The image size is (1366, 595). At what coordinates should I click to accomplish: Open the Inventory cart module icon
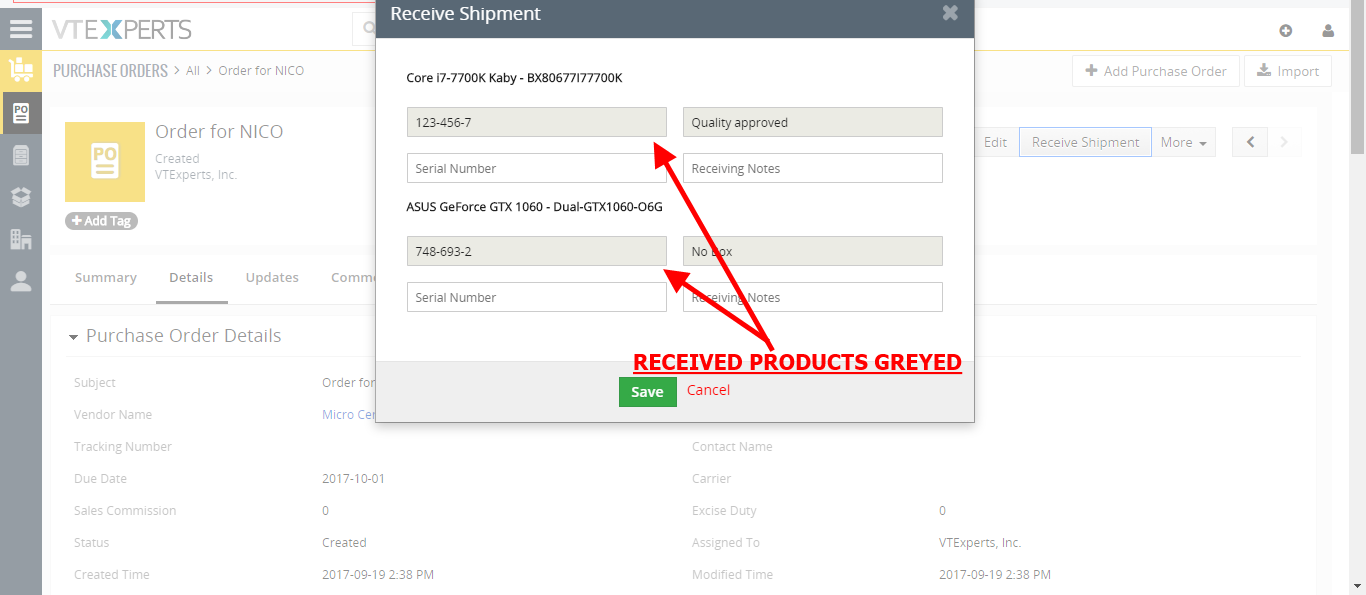pyautogui.click(x=21, y=70)
